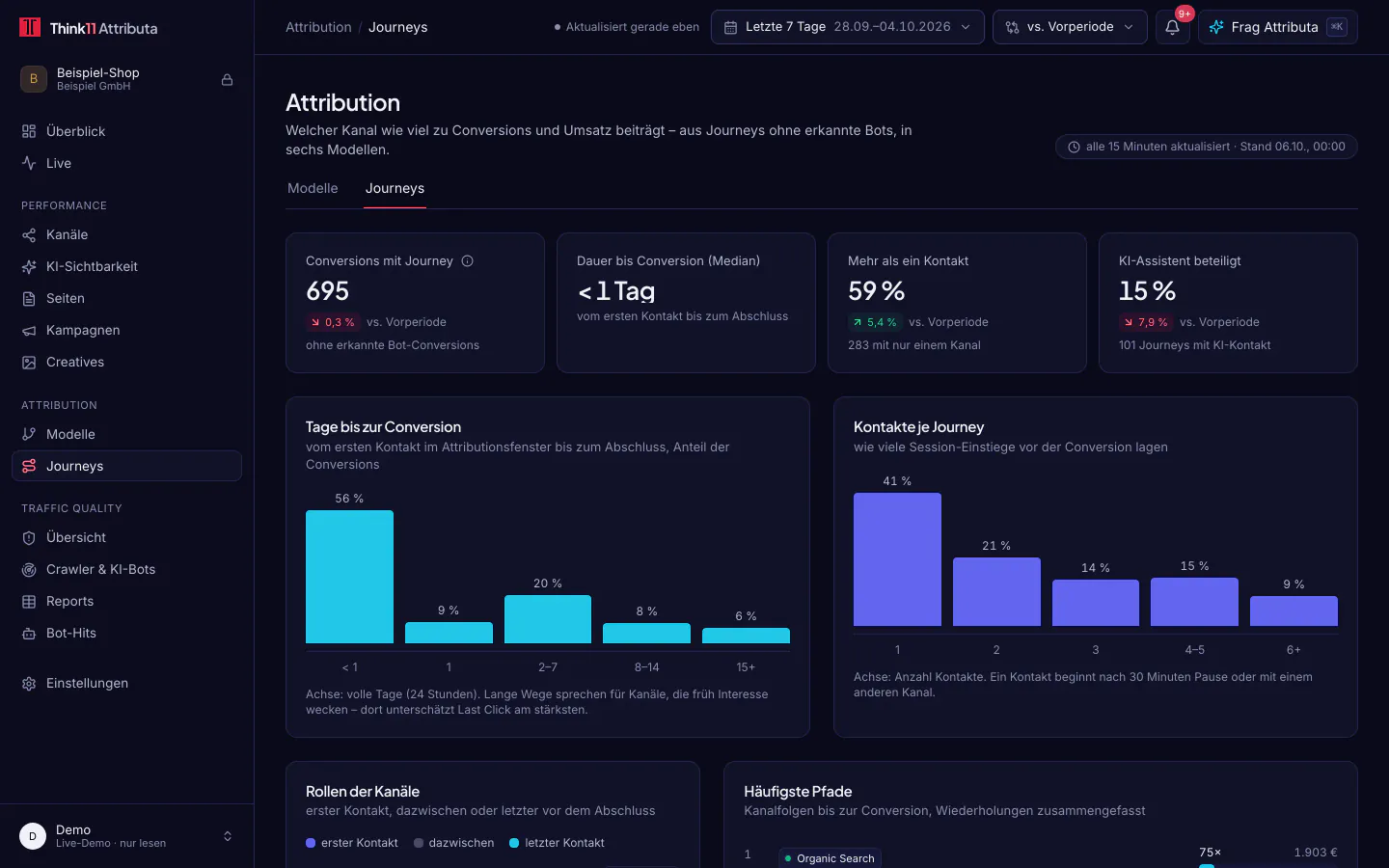Open the Letzte 7 Tage date range dropdown
The height and width of the screenshot is (868, 1389).
tap(847, 27)
